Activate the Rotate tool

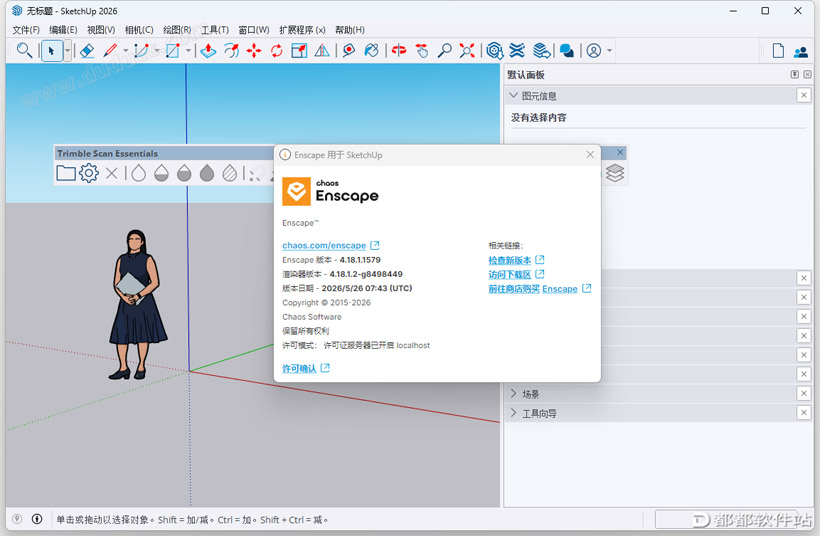pyautogui.click(x=277, y=51)
